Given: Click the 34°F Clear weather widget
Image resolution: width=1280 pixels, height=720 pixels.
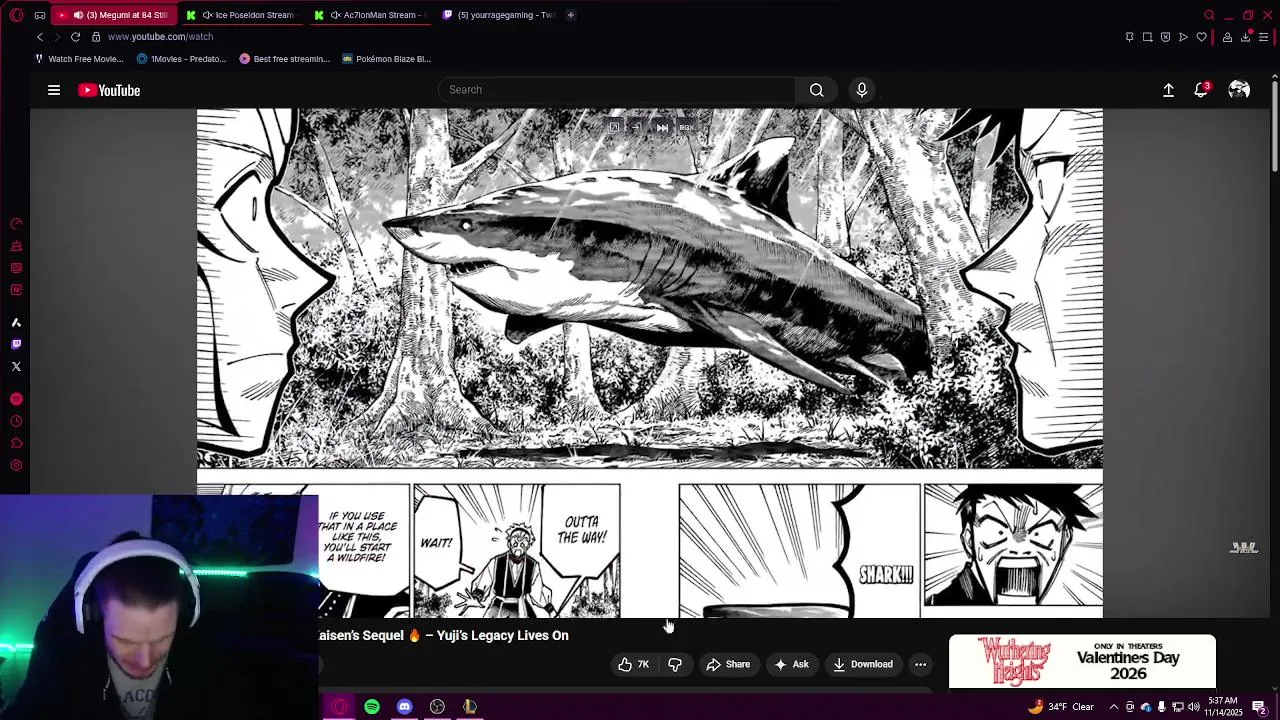Looking at the screenshot, I should tap(1059, 707).
